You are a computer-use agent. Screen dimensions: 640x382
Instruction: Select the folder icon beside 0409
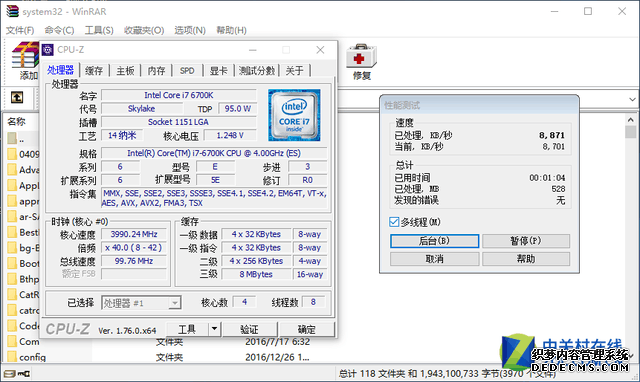coord(12,154)
